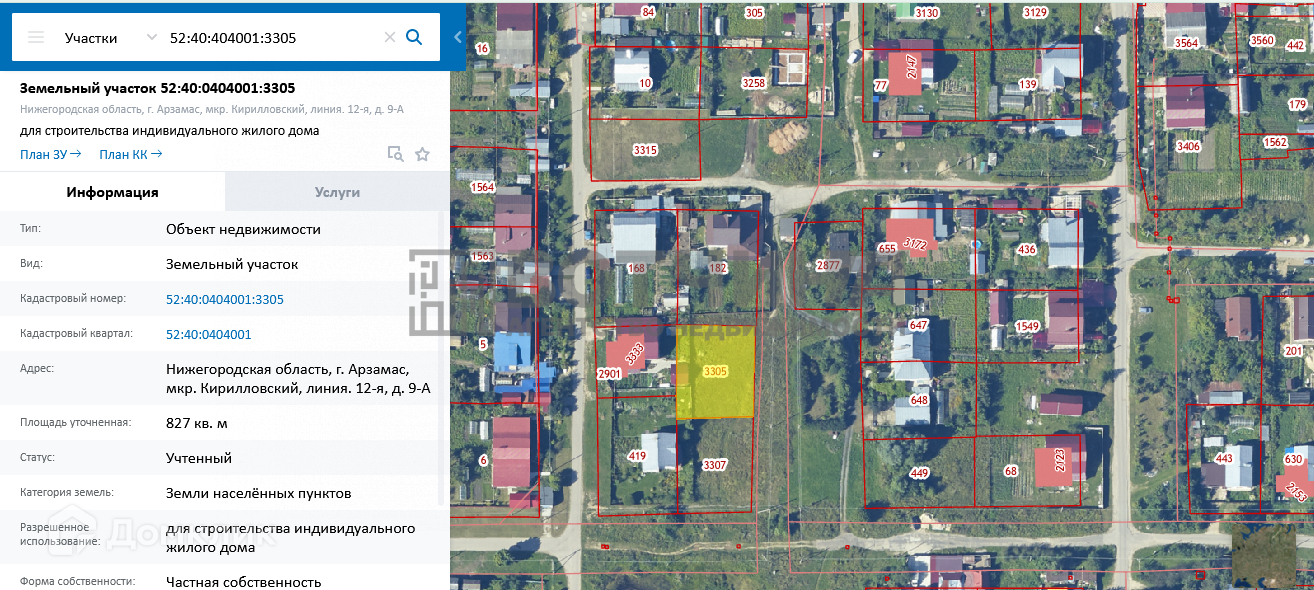The height and width of the screenshot is (590, 1314).
Task: Click area value 827 кв. м
Action: pyautogui.click(x=197, y=423)
